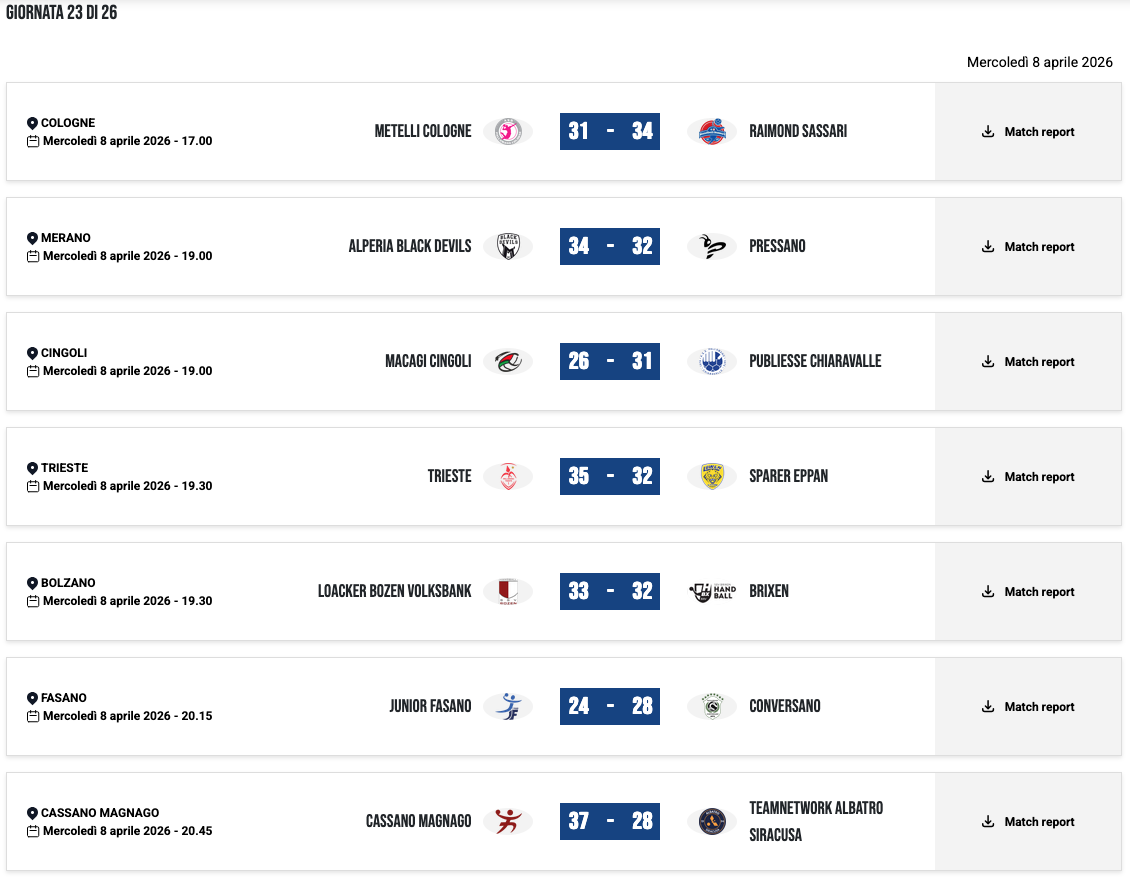The image size is (1130, 879).
Task: Click the Alperia Black Devils logo
Action: pyautogui.click(x=507, y=246)
